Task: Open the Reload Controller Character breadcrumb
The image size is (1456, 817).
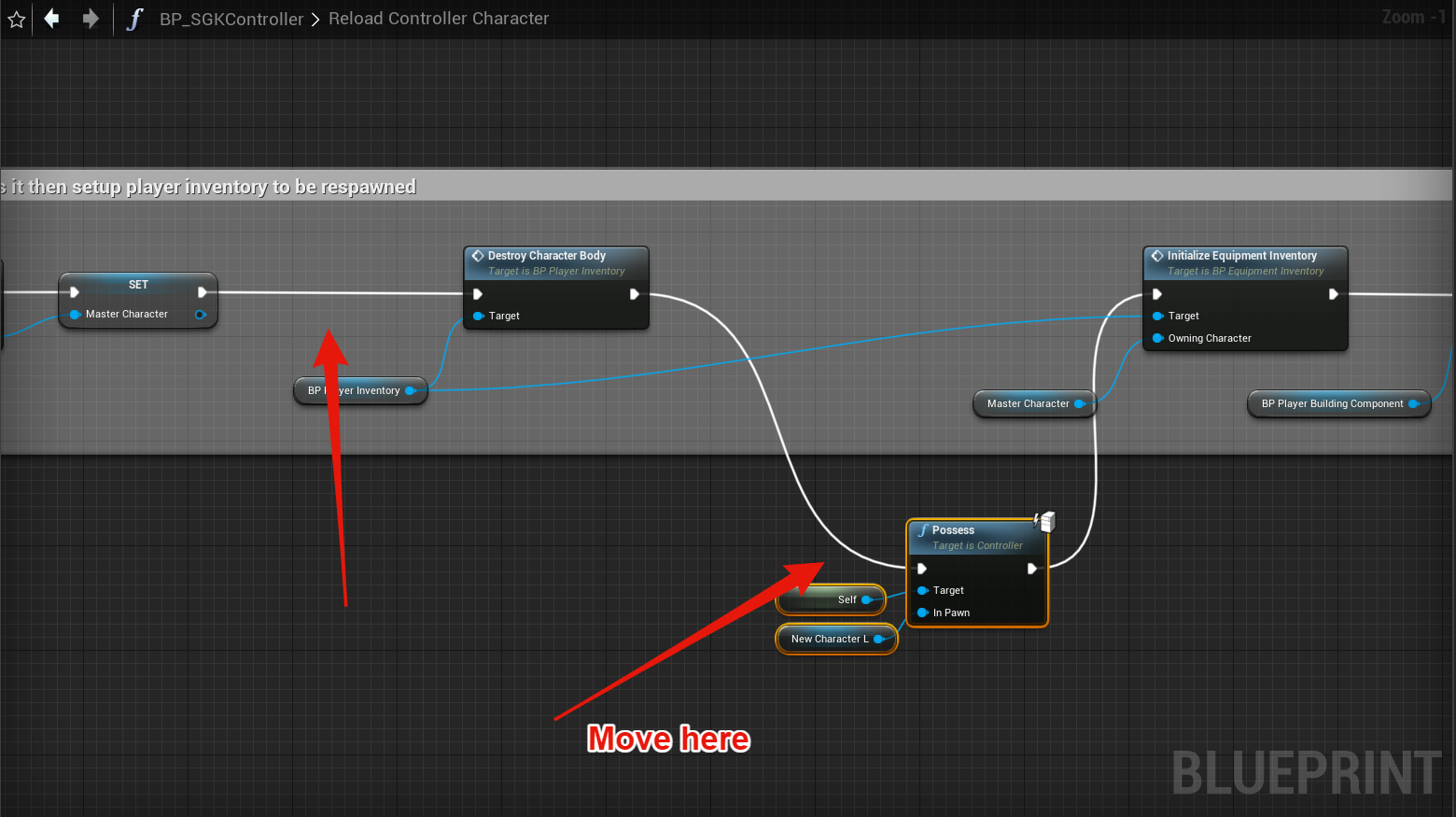Action: [439, 19]
